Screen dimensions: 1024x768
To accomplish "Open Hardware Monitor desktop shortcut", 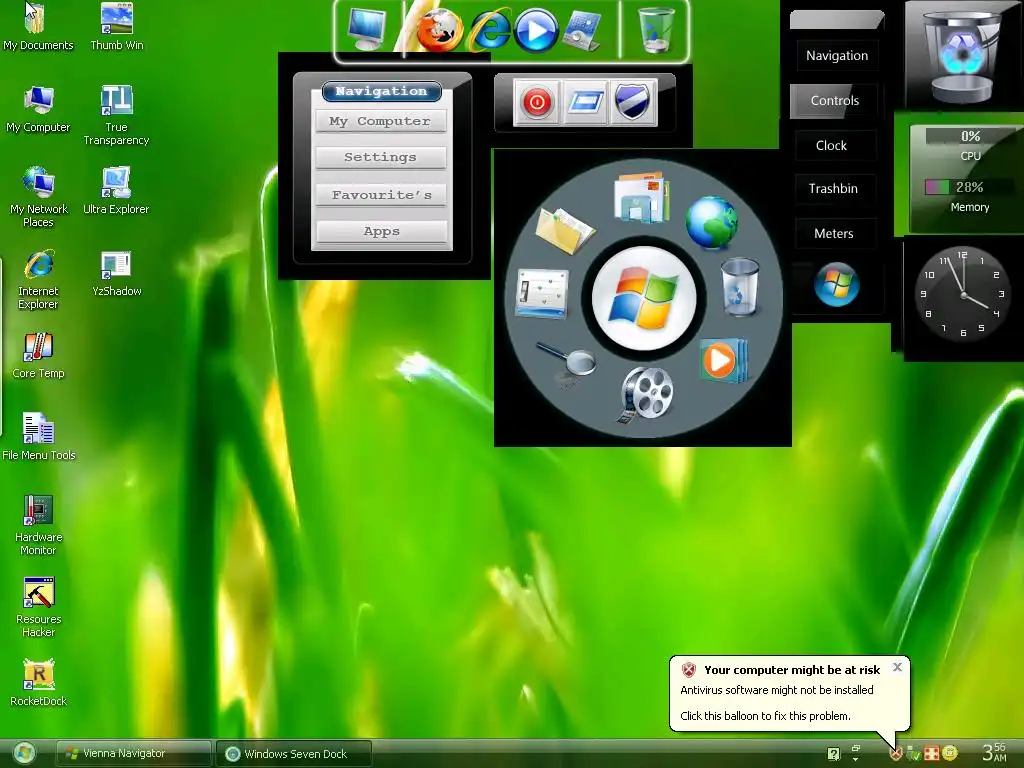I will (38, 525).
